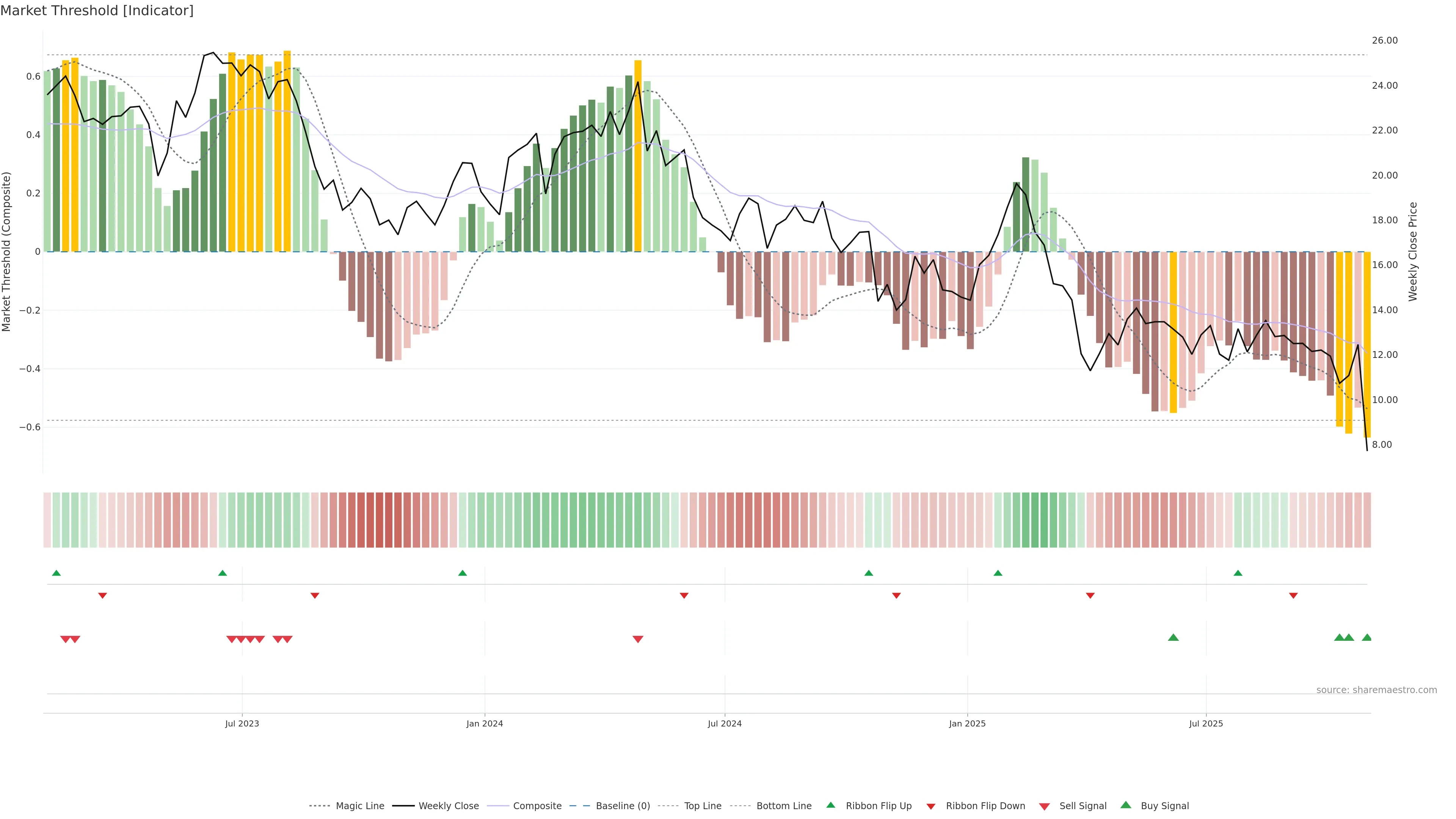The image size is (1456, 819).
Task: Click the Jan 2025 x-axis label
Action: pyautogui.click(x=967, y=723)
